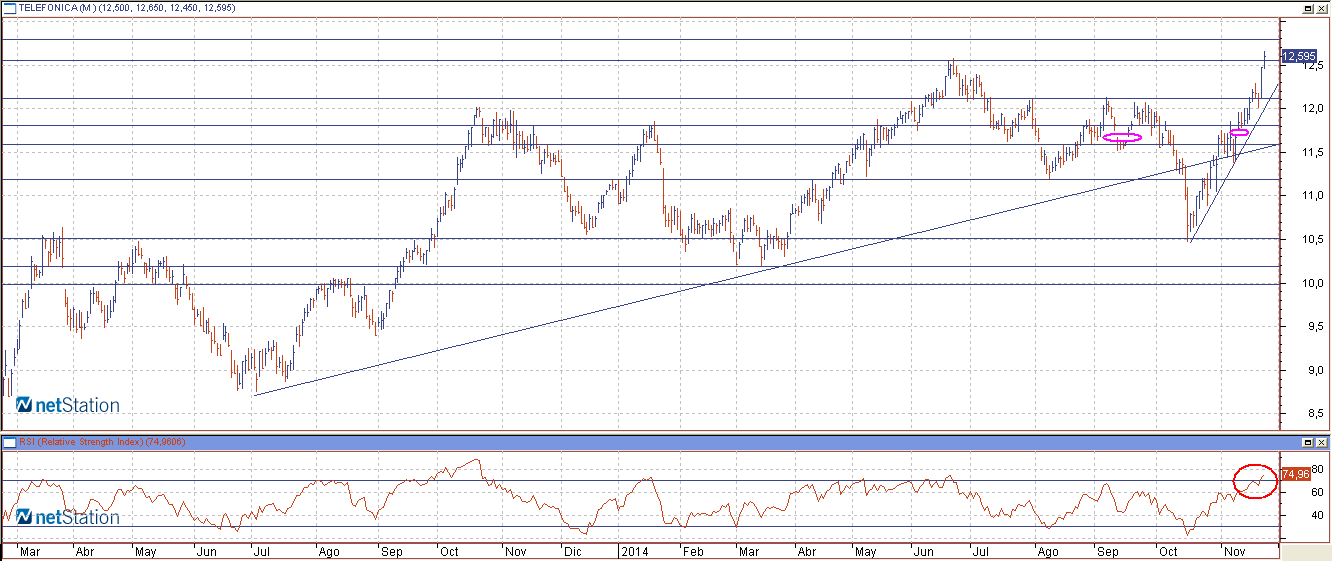Image resolution: width=1332 pixels, height=561 pixels.
Task: Click the May month label on time axis
Action: 146,551
